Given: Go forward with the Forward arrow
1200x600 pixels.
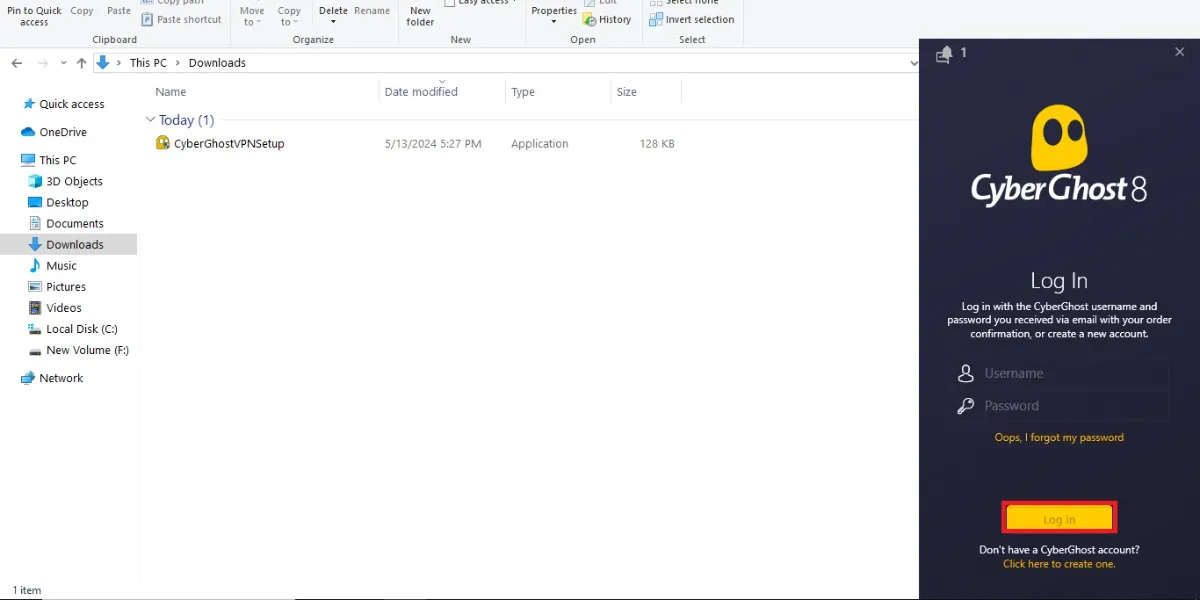Looking at the screenshot, I should pyautogui.click(x=43, y=63).
